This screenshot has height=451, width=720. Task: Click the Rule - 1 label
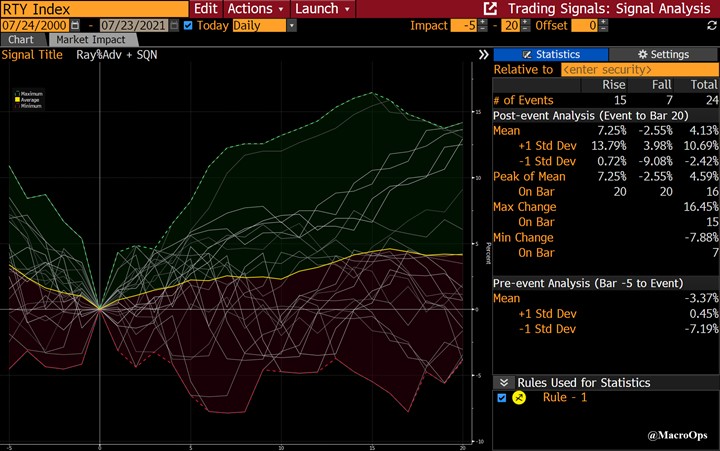tap(563, 398)
